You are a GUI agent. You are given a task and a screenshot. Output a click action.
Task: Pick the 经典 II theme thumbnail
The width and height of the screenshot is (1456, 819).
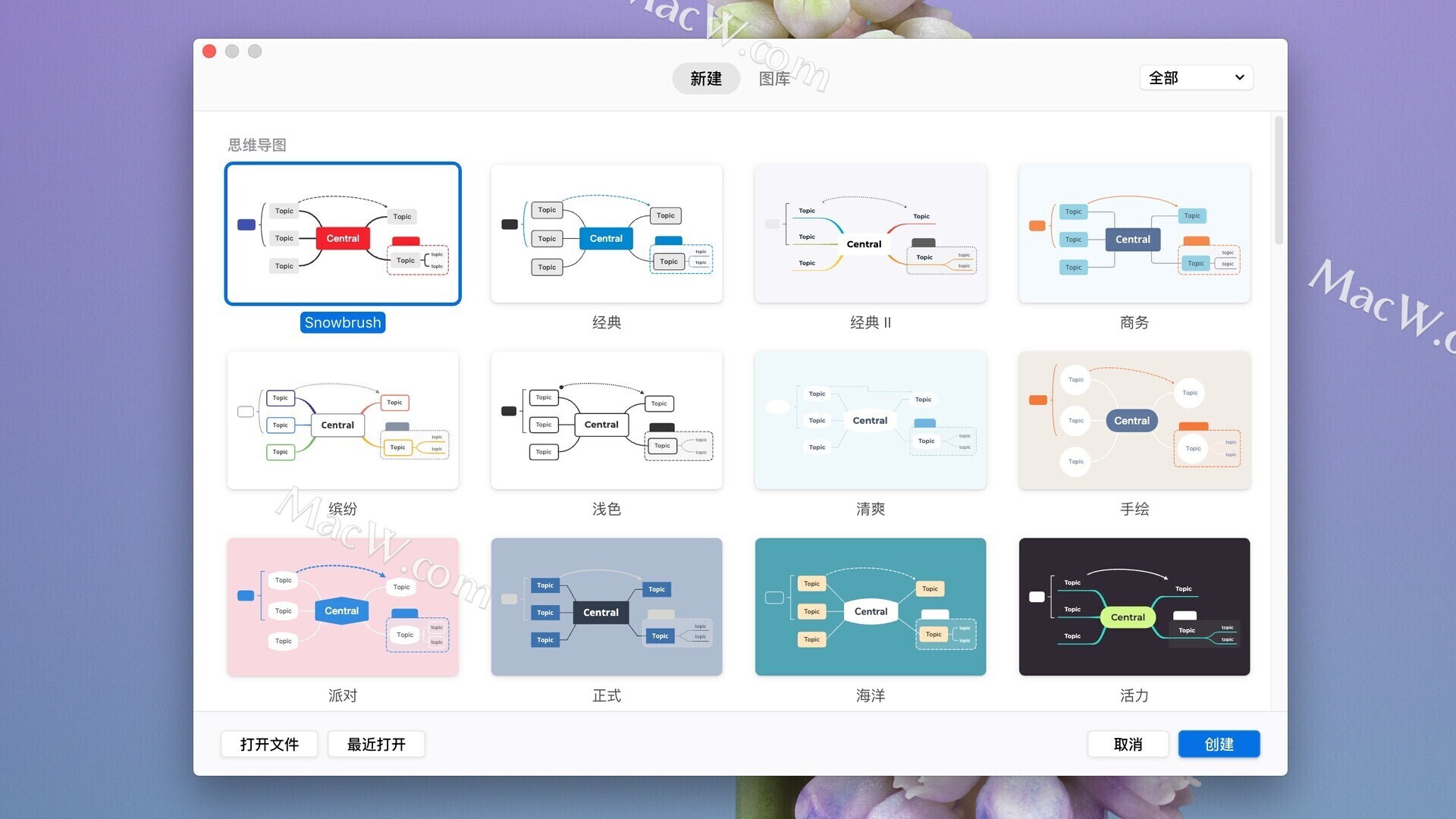(871, 234)
